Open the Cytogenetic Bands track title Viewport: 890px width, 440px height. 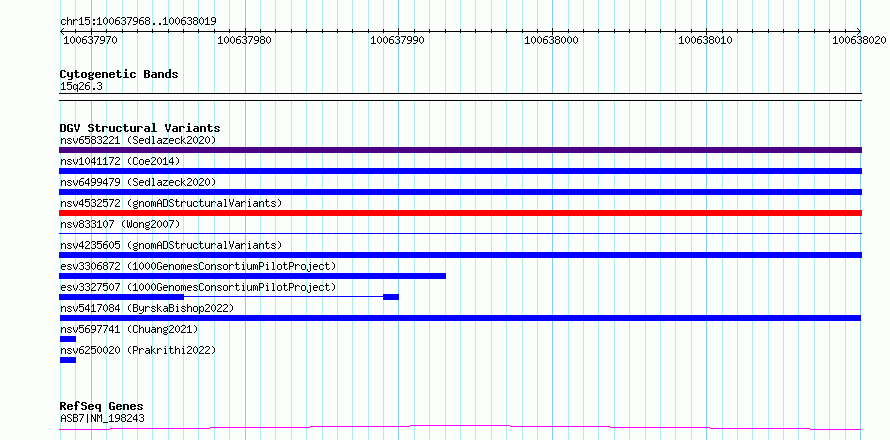(x=119, y=74)
